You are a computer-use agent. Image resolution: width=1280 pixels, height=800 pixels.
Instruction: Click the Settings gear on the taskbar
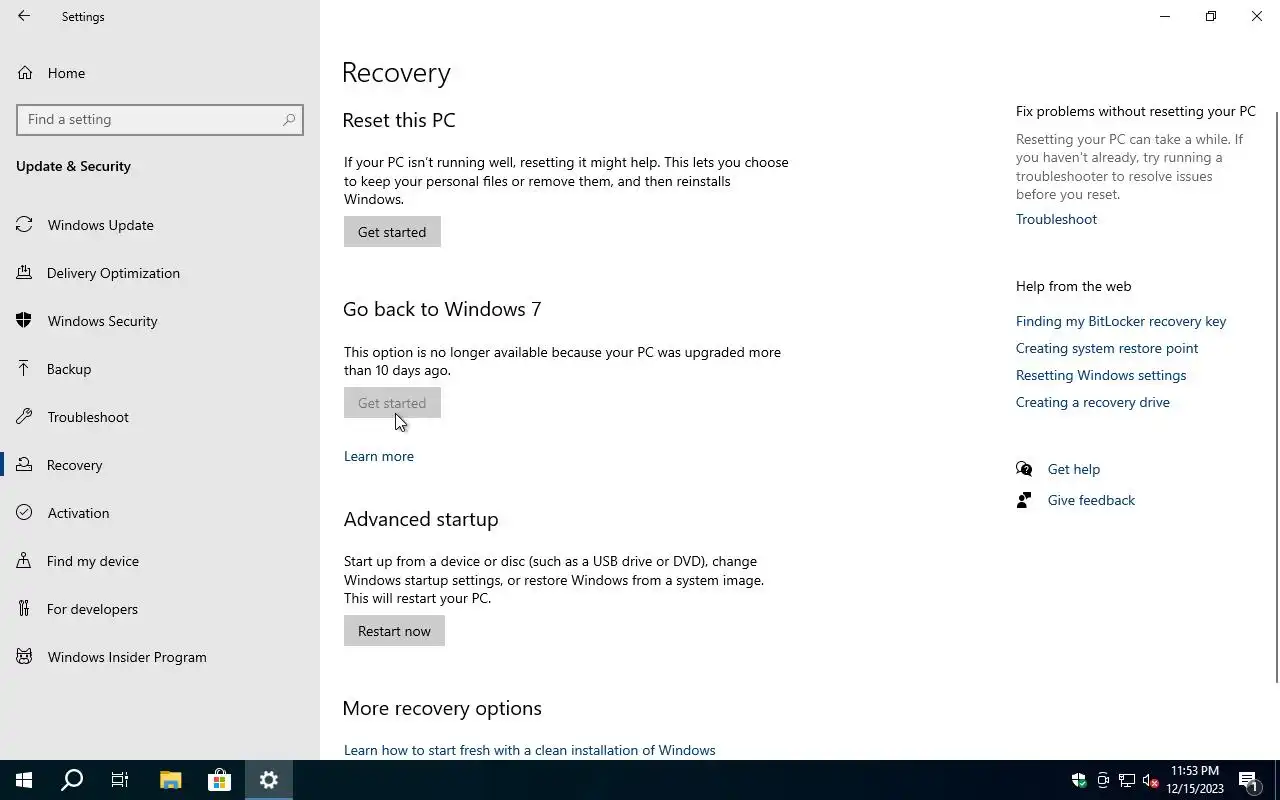pyautogui.click(x=268, y=780)
